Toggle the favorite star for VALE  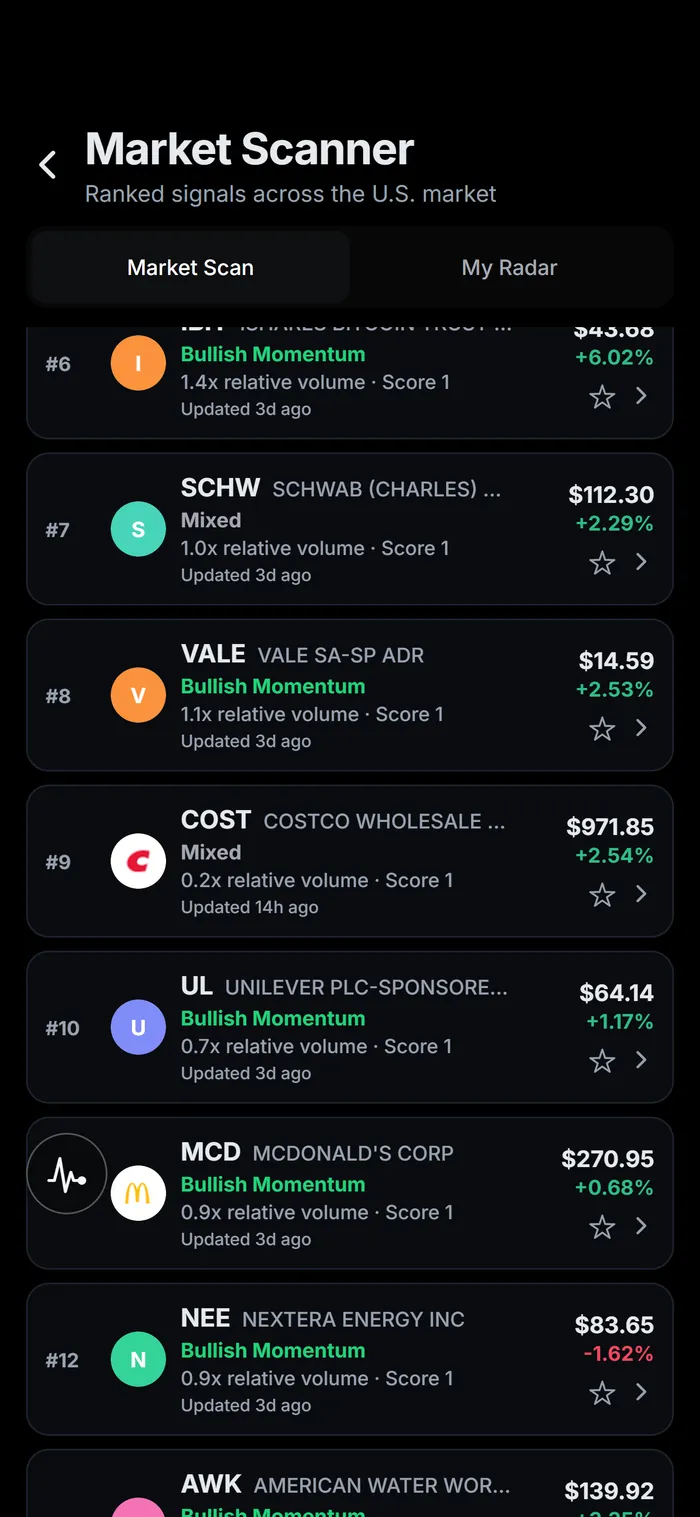[x=602, y=729]
